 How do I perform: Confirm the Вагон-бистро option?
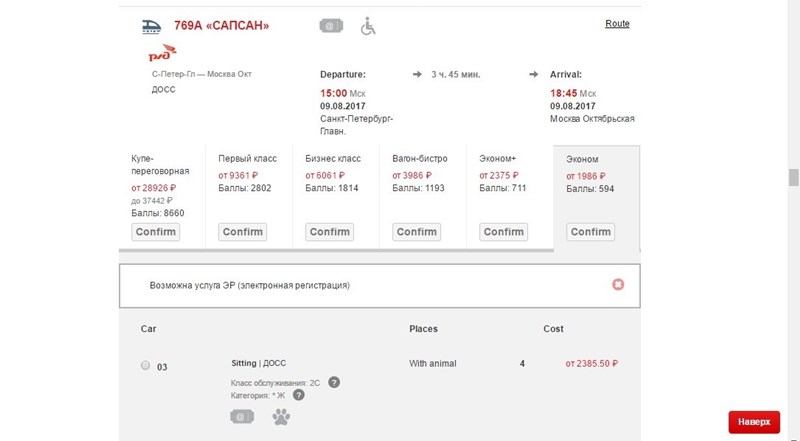pos(416,232)
